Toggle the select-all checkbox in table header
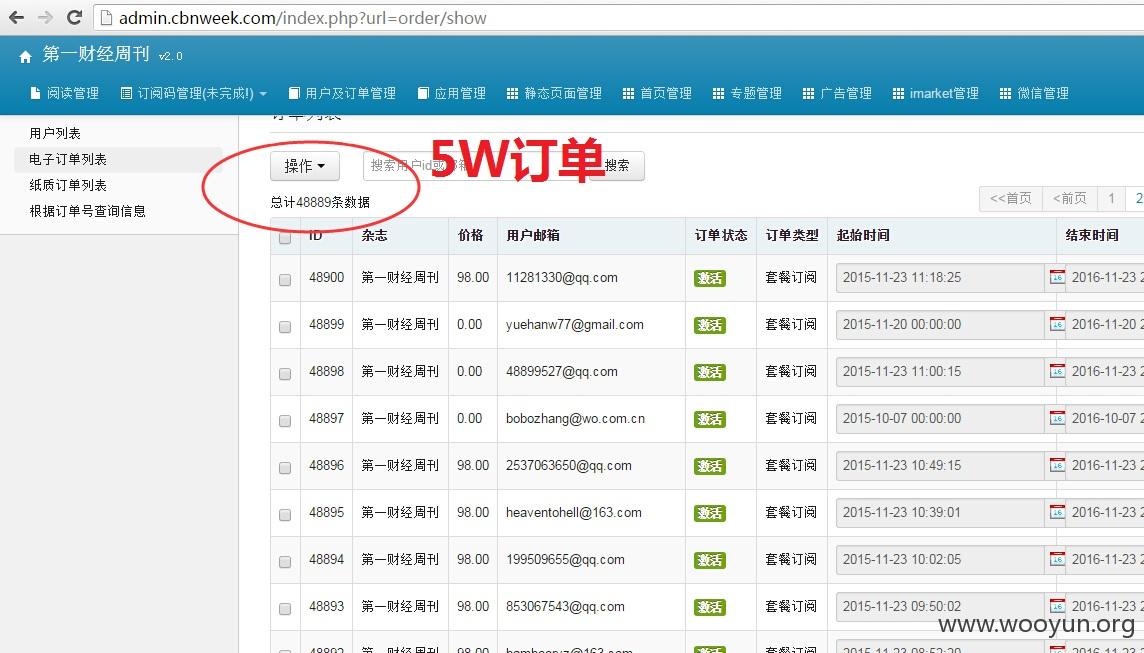This screenshot has height=653, width=1144. (285, 237)
